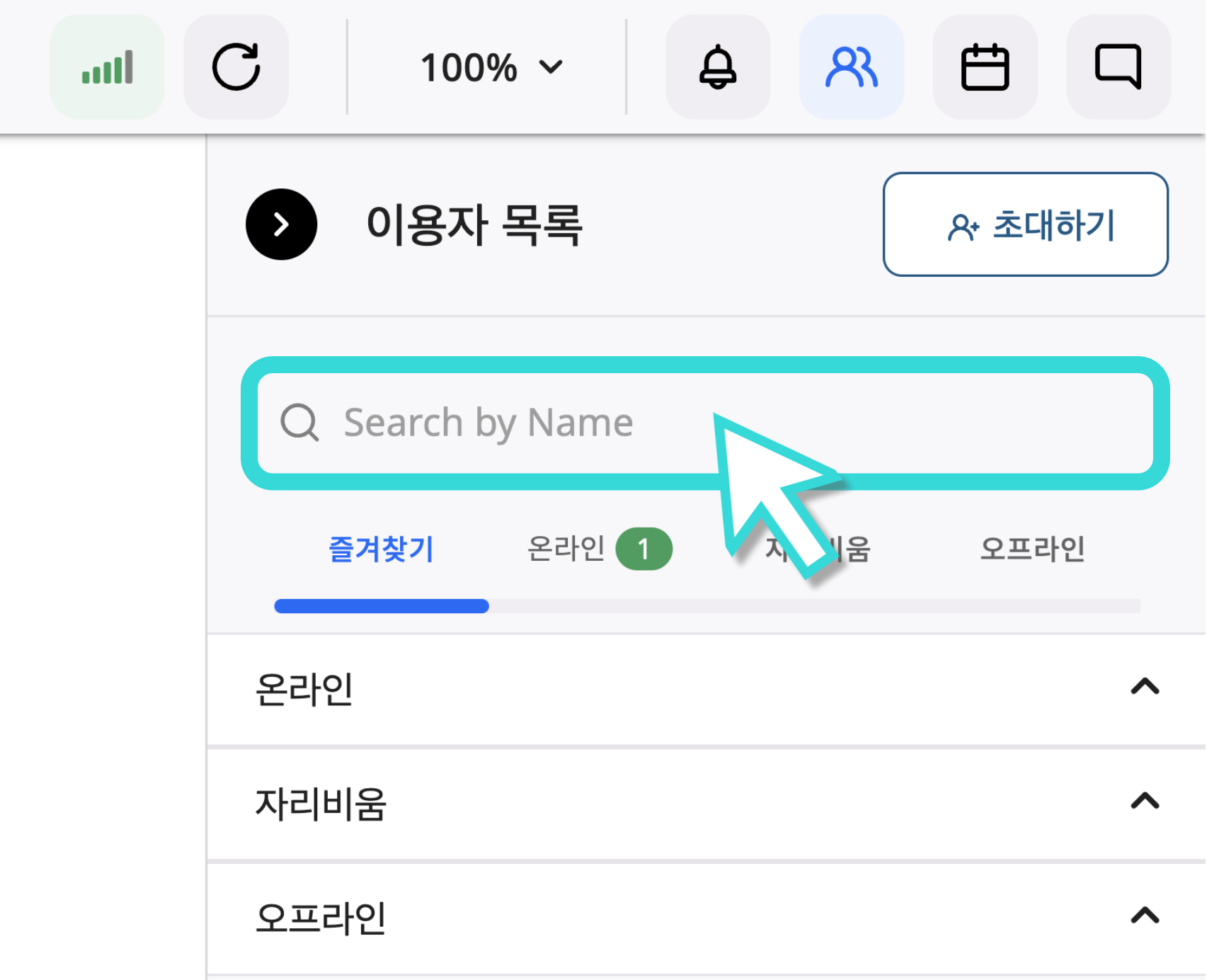This screenshot has height=980, width=1207.
Task: Open the 100% zoom dropdown
Action: (491, 67)
